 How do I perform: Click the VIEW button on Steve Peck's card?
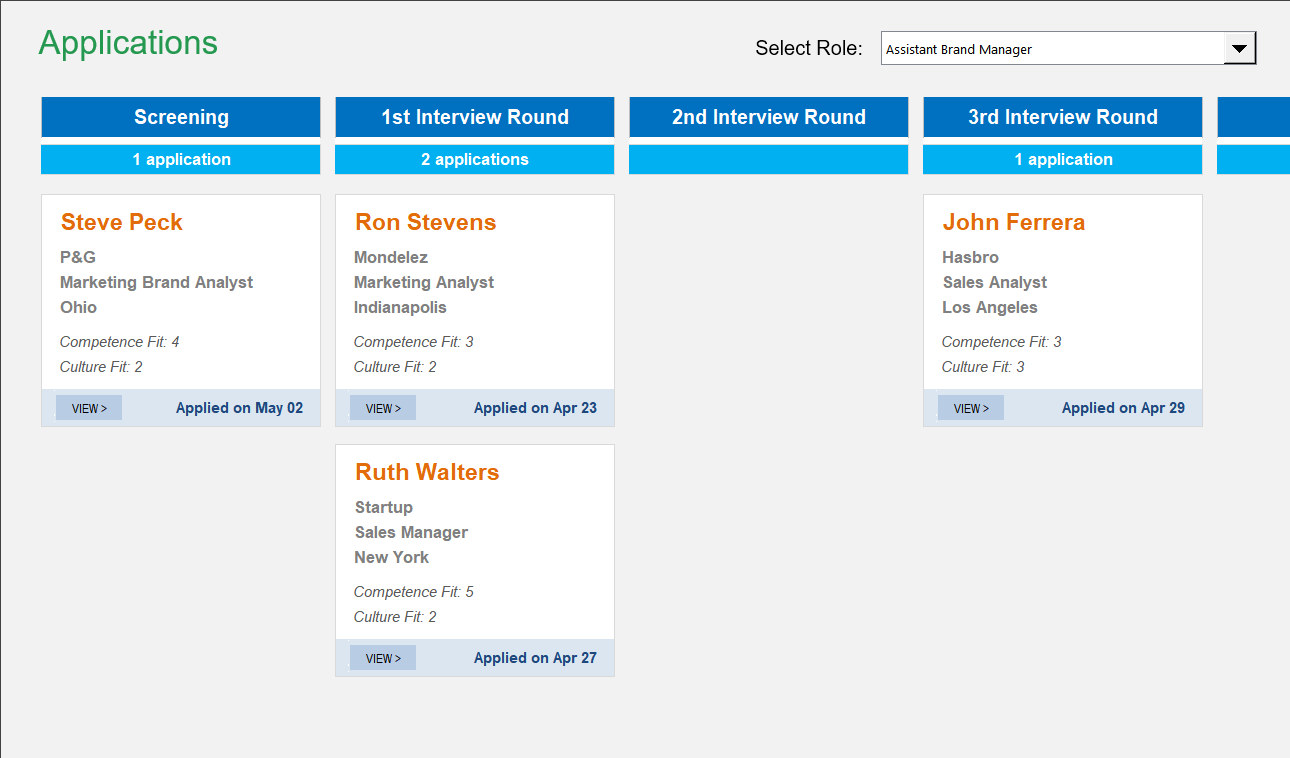click(88, 407)
